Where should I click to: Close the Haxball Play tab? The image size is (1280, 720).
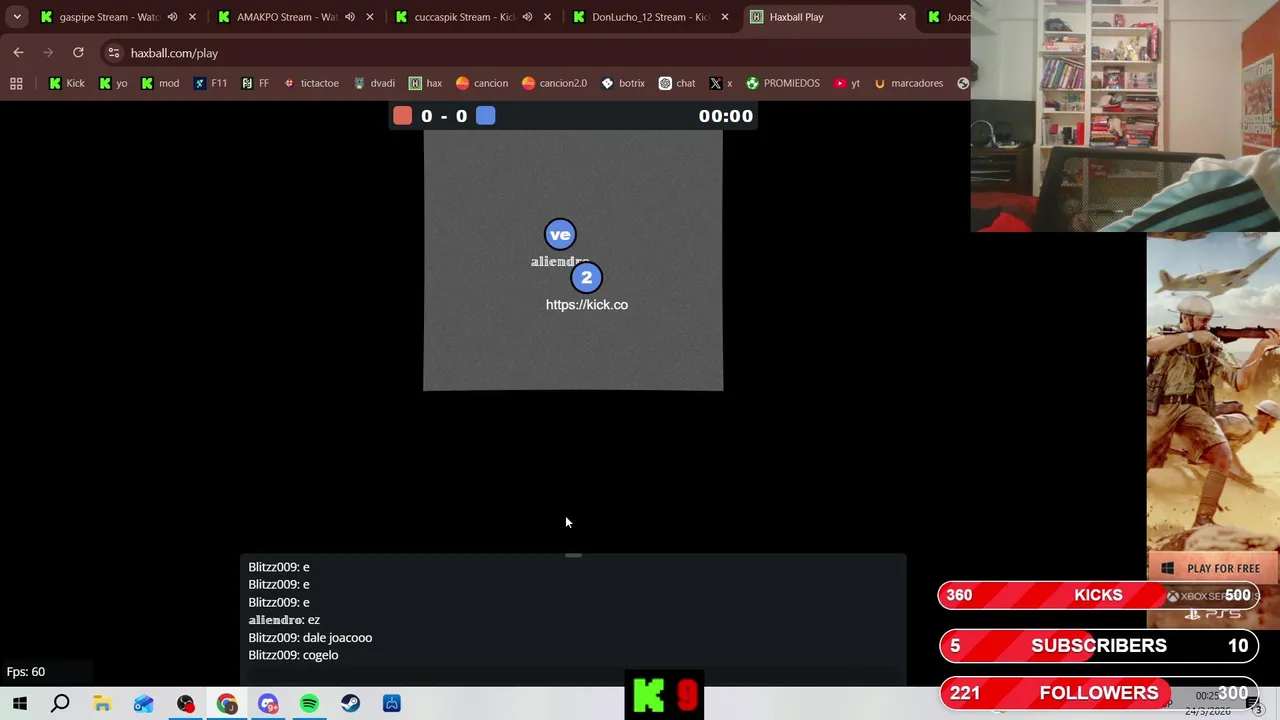(902, 17)
